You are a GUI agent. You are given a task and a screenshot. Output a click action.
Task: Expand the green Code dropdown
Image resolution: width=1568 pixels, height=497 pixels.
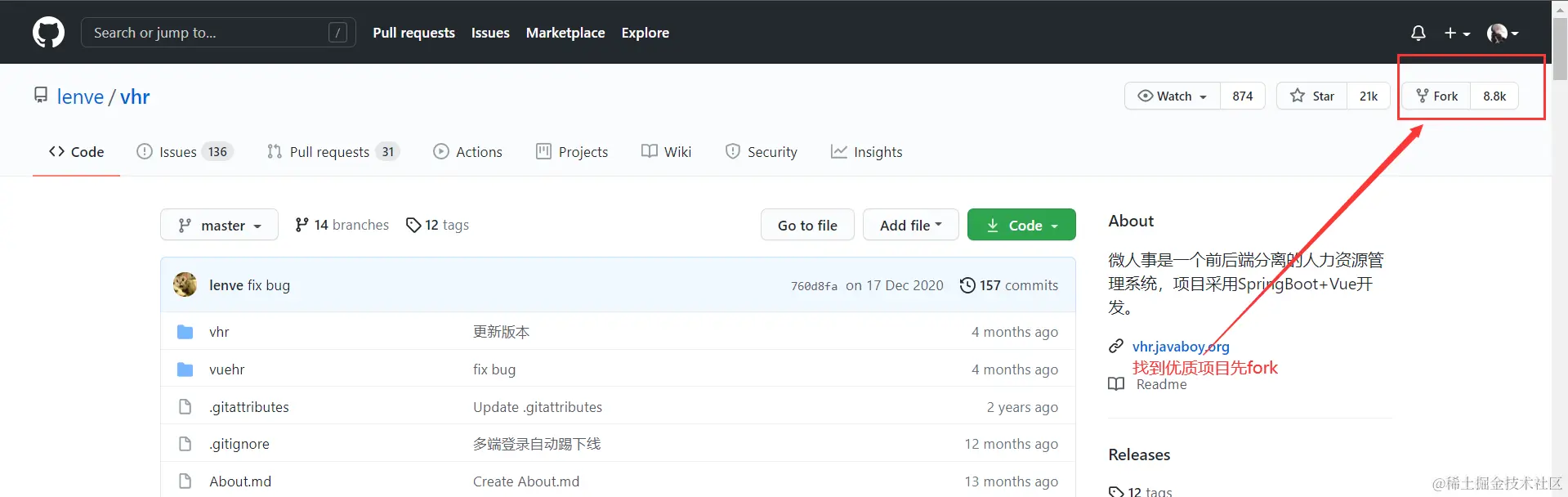pyautogui.click(x=1021, y=225)
